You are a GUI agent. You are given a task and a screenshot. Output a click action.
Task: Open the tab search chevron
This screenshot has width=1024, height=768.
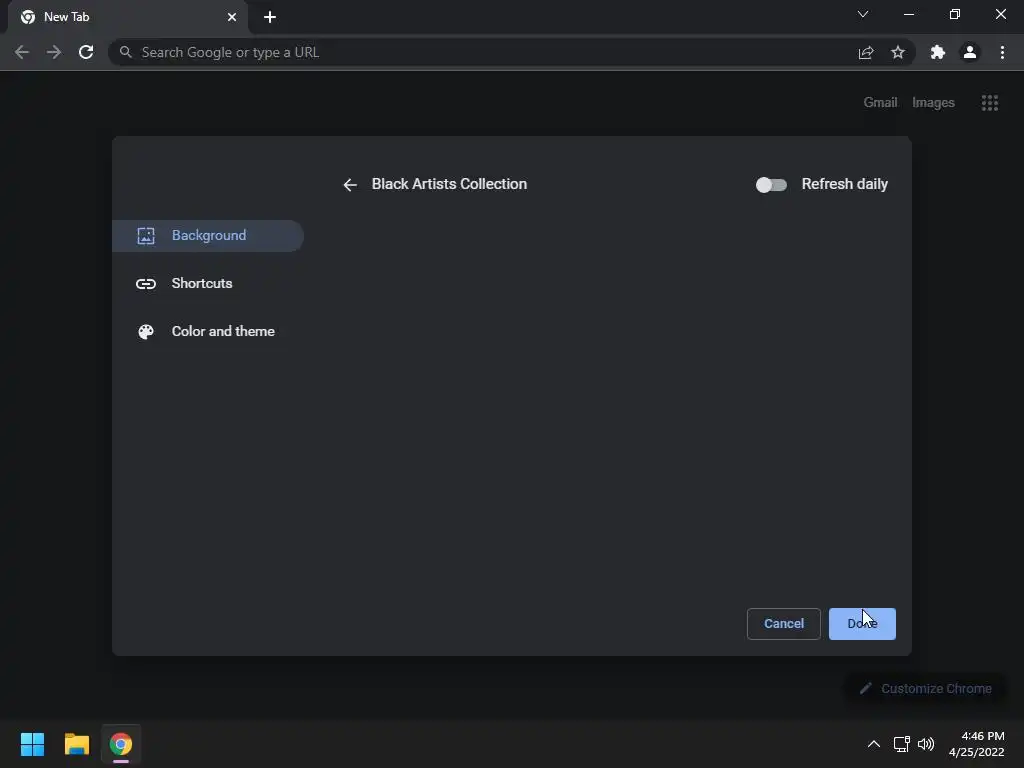click(x=863, y=14)
